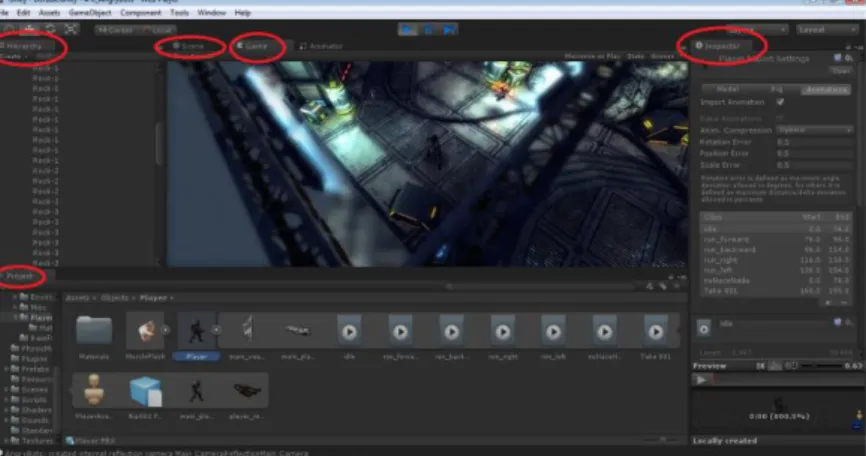Open the Anim. Compression dropdown

tap(815, 130)
